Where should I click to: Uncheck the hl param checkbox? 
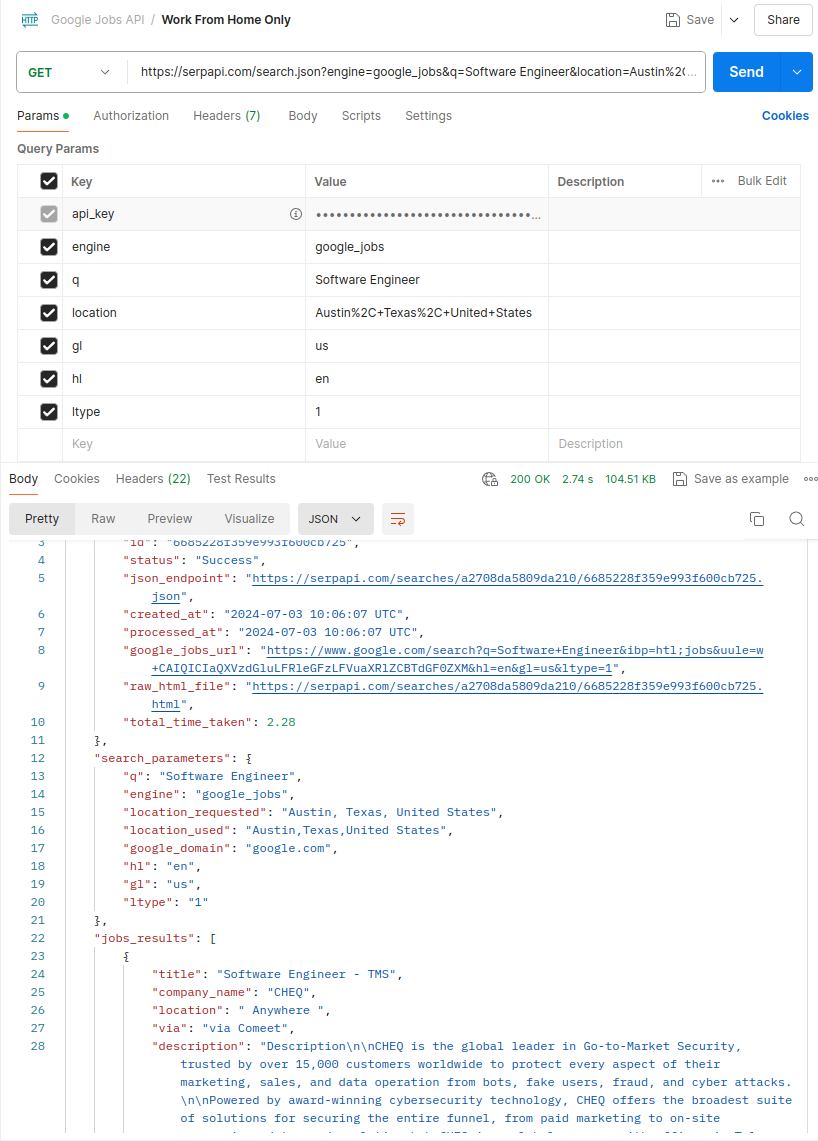(x=49, y=378)
